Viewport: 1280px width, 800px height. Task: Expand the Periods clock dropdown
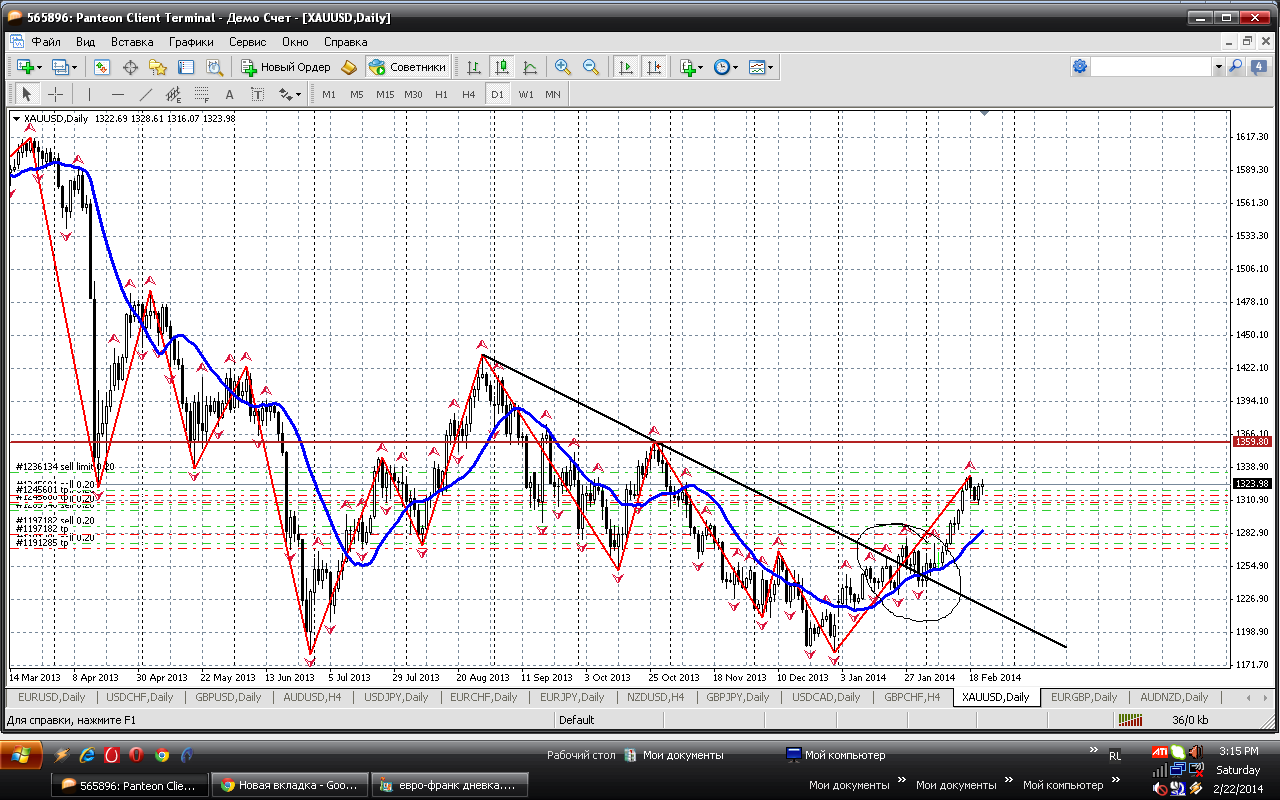coord(726,67)
